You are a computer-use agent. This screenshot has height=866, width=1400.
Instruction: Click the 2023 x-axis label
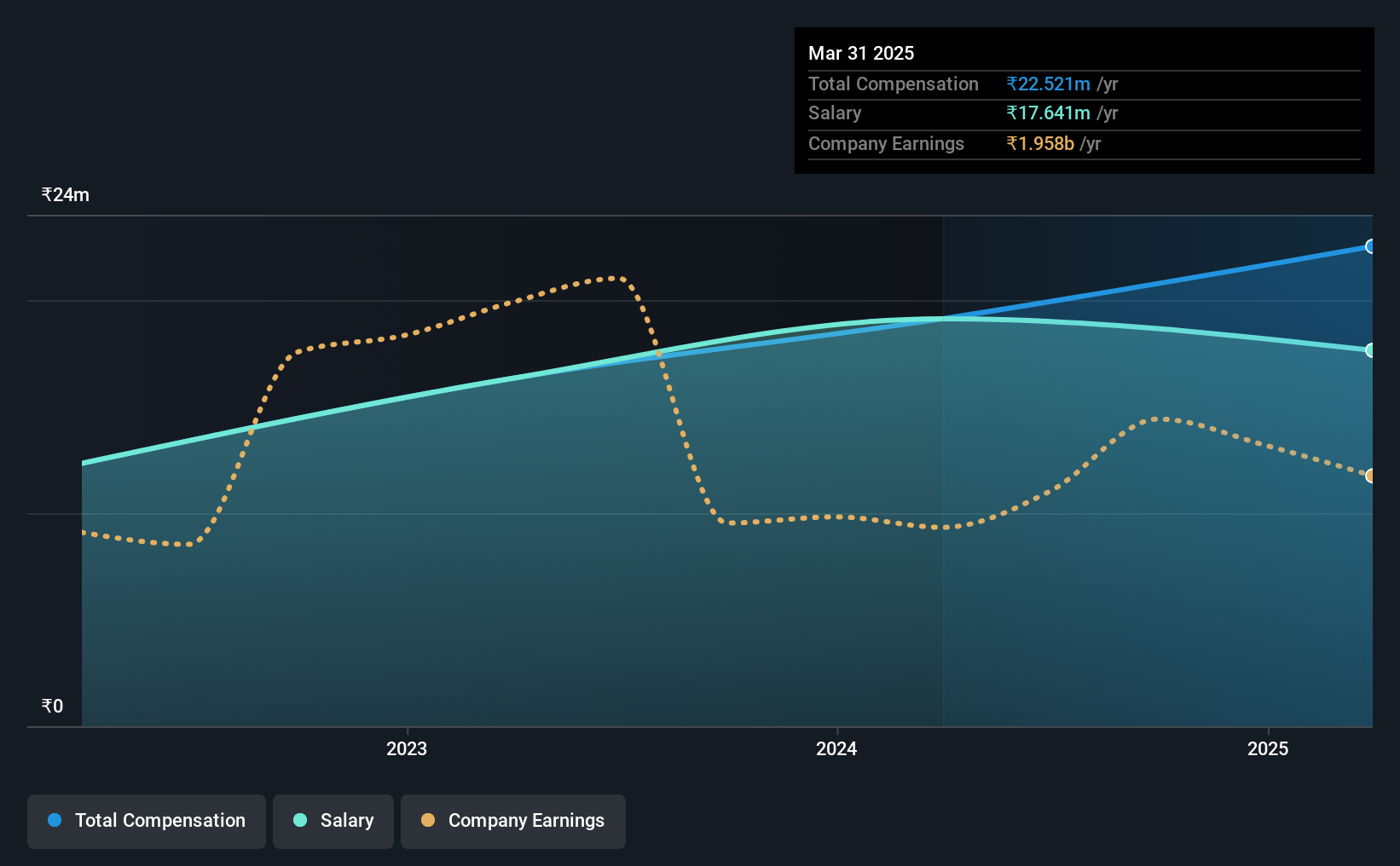pyautogui.click(x=407, y=748)
